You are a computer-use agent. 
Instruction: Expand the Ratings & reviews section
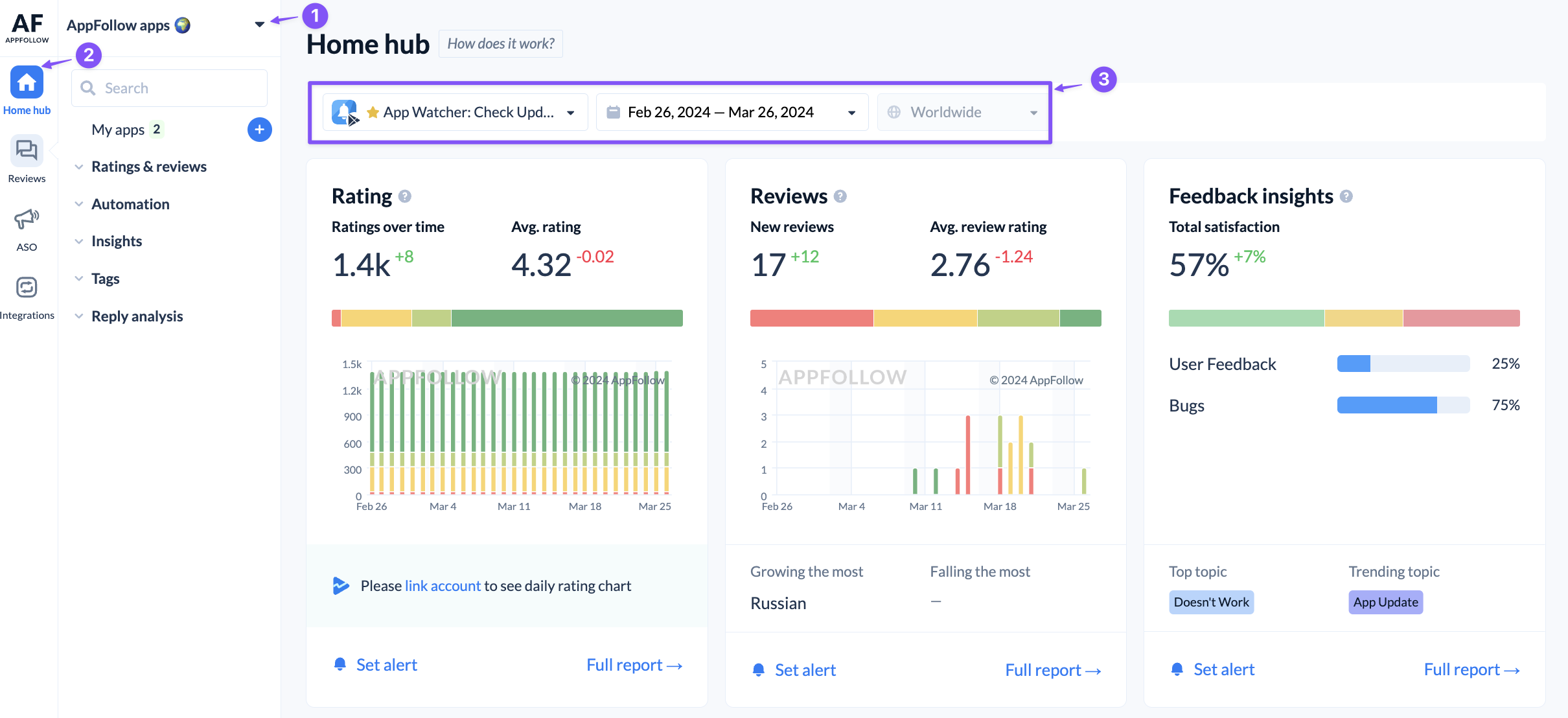pyautogui.click(x=149, y=167)
